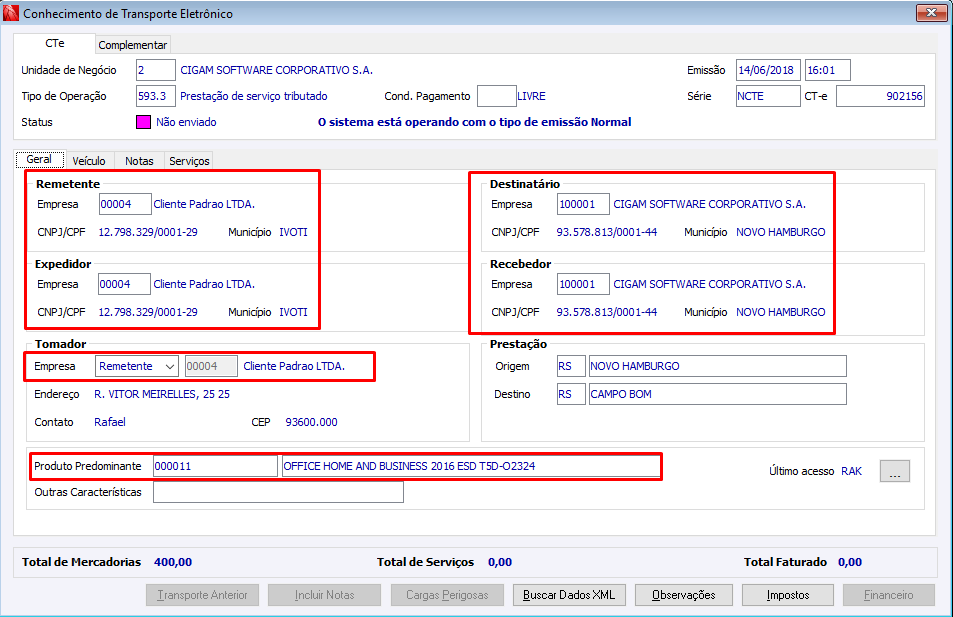Click the Transporte Anterior button
953x617 pixels.
(202, 595)
